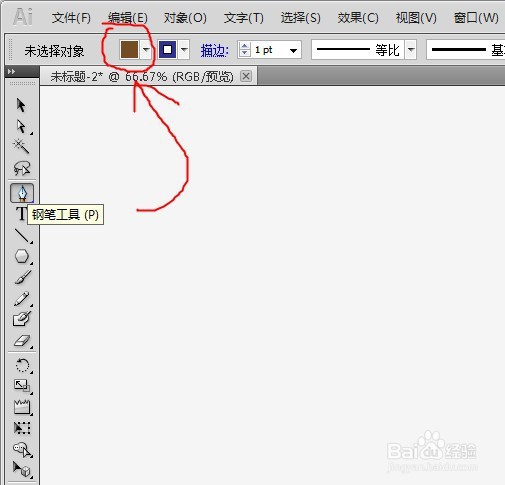Open the fill color dropdown arrow
Image resolution: width=505 pixels, height=485 pixels.
146,50
